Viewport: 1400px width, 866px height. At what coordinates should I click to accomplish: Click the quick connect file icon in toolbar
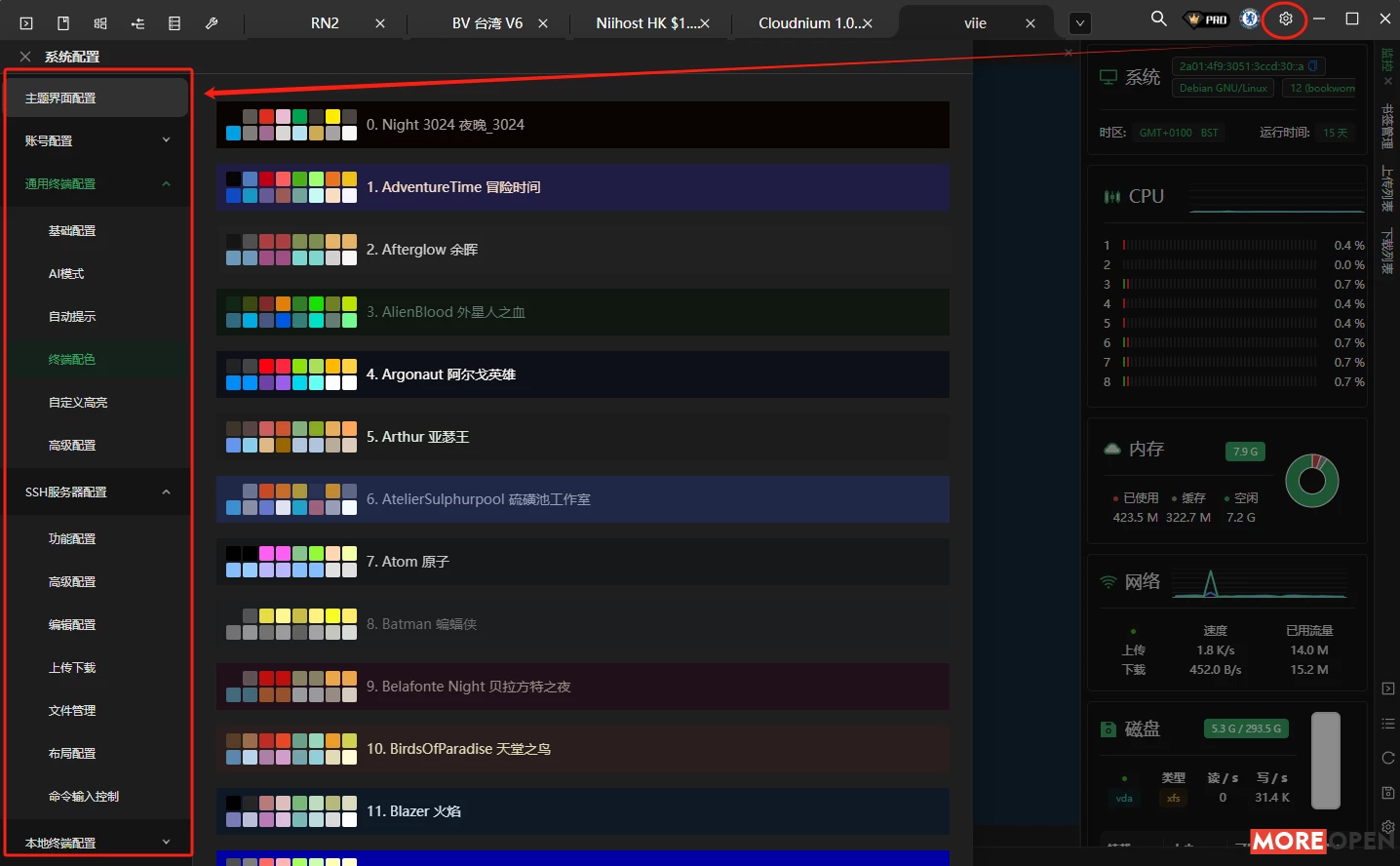(x=62, y=22)
